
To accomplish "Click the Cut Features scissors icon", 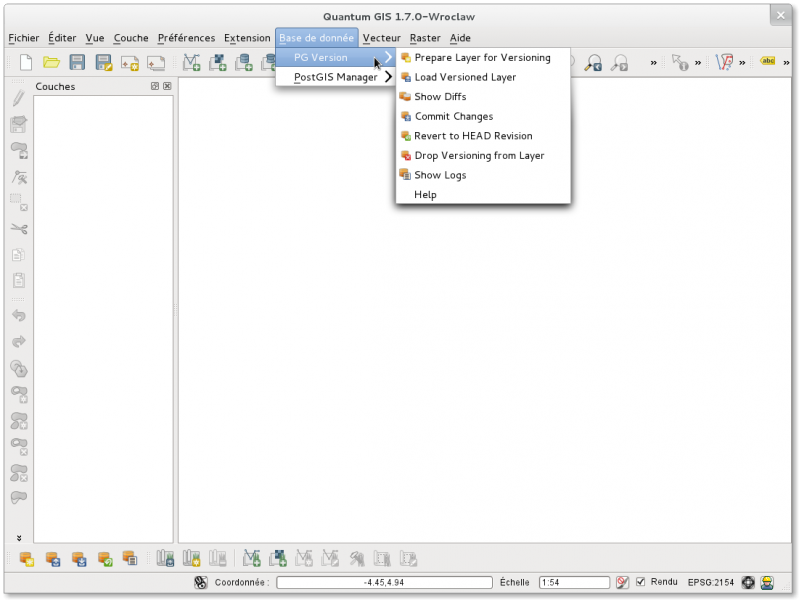I will point(18,229).
